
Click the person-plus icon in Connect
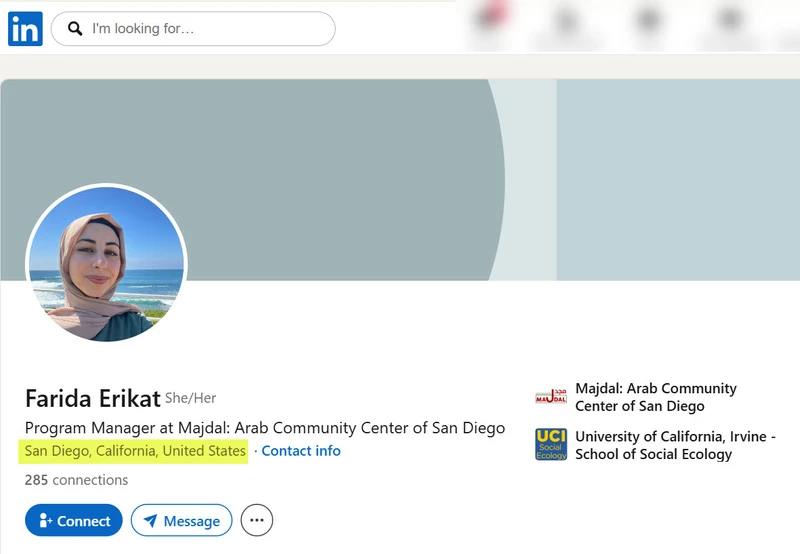pyautogui.click(x=45, y=520)
